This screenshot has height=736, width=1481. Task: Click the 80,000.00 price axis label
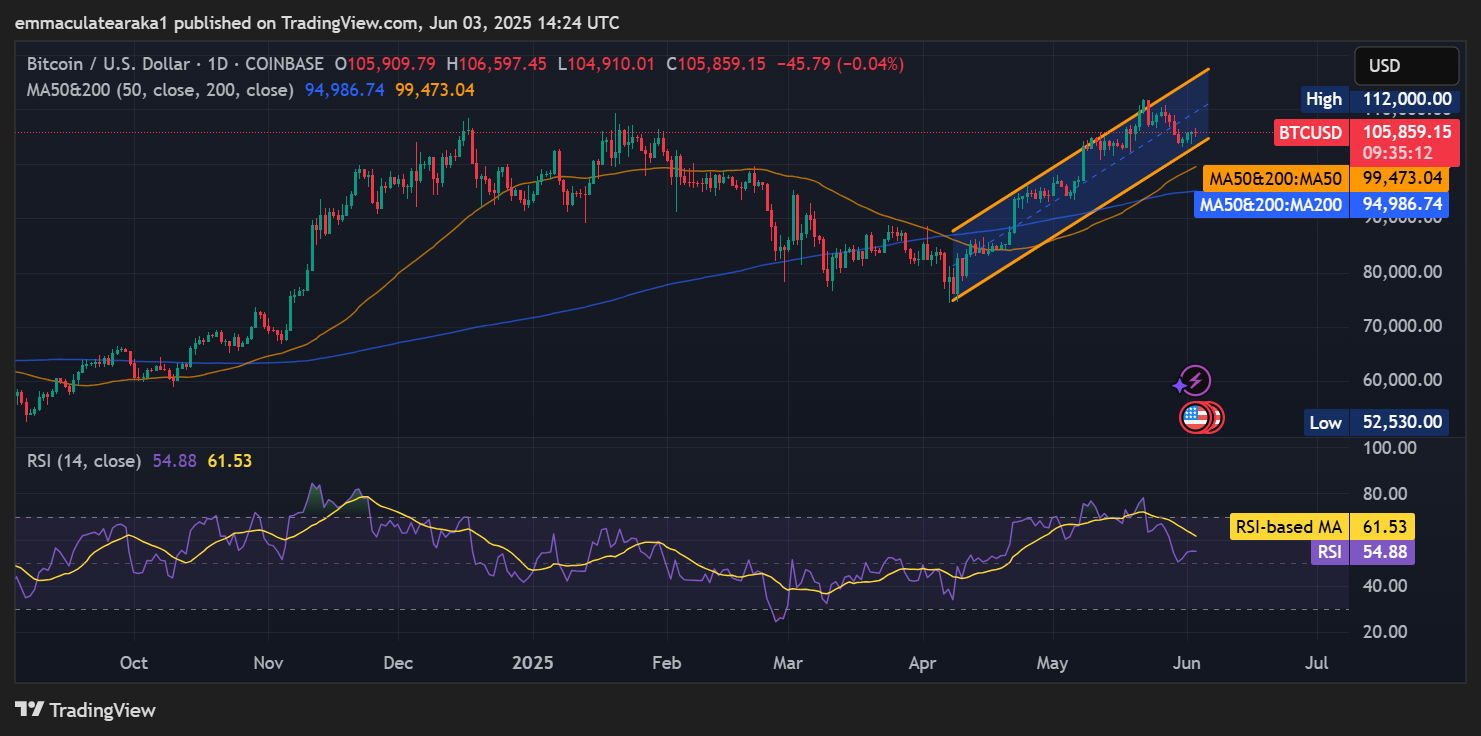(x=1402, y=271)
